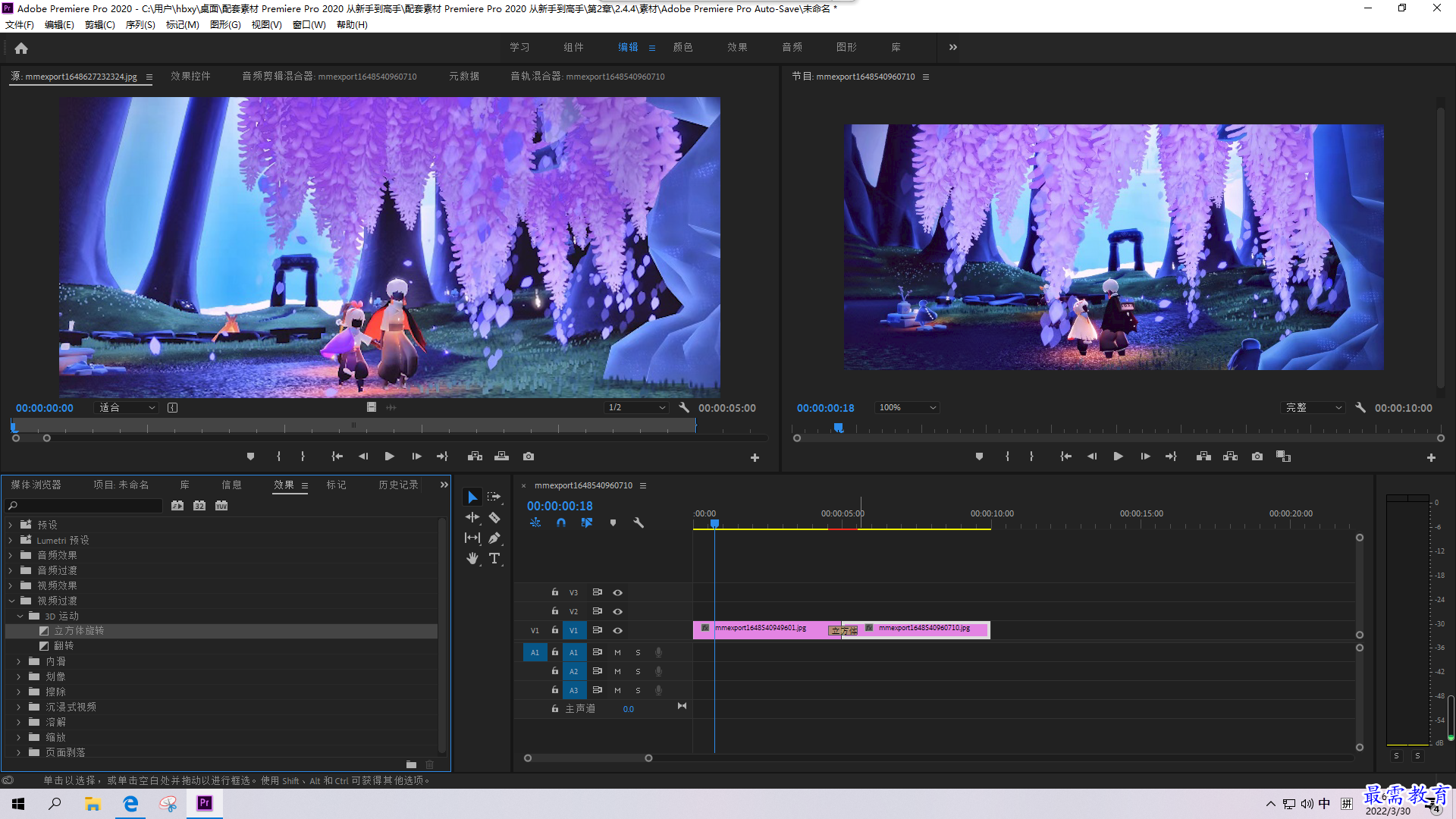Select the Track Select Forward tool

point(494,497)
